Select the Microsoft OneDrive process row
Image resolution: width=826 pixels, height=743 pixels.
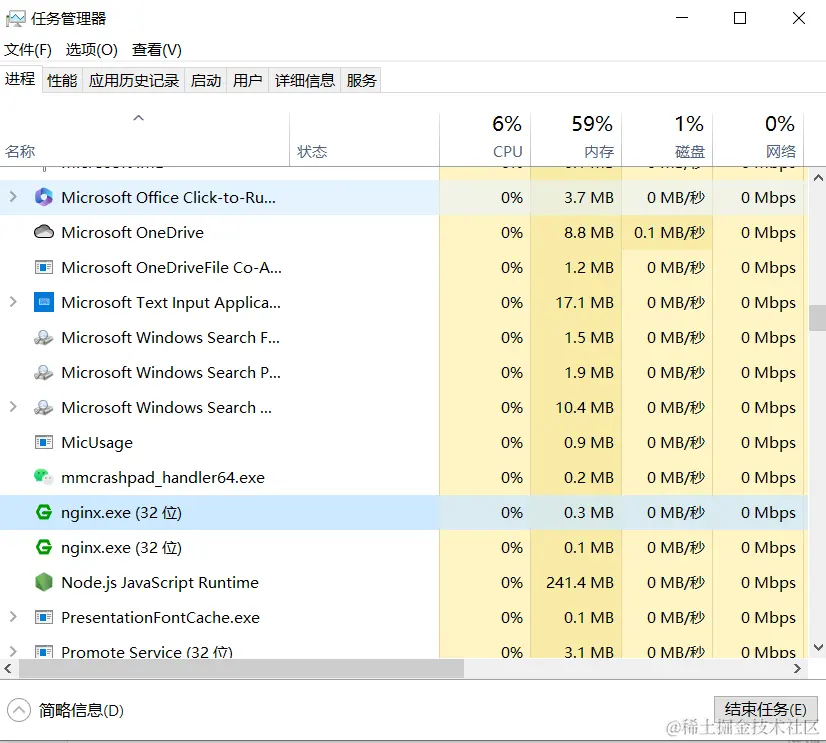point(404,232)
